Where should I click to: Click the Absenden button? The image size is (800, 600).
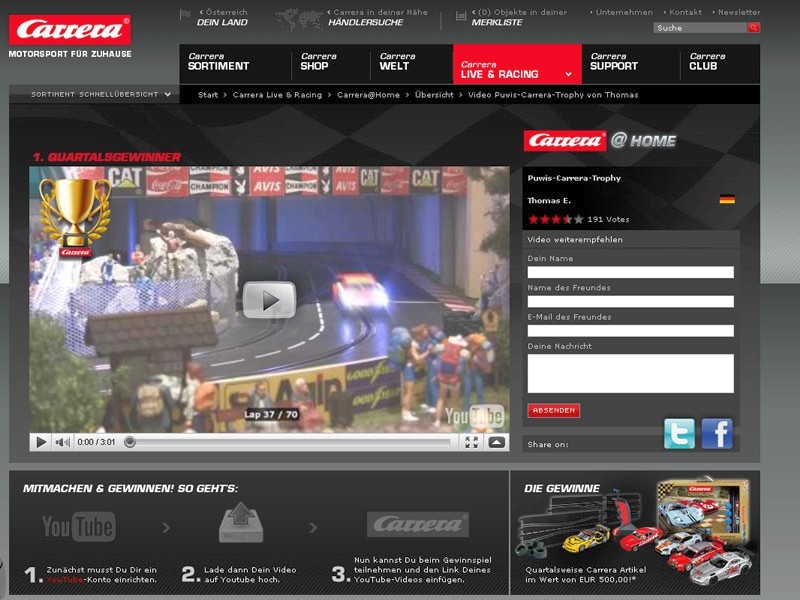point(554,410)
